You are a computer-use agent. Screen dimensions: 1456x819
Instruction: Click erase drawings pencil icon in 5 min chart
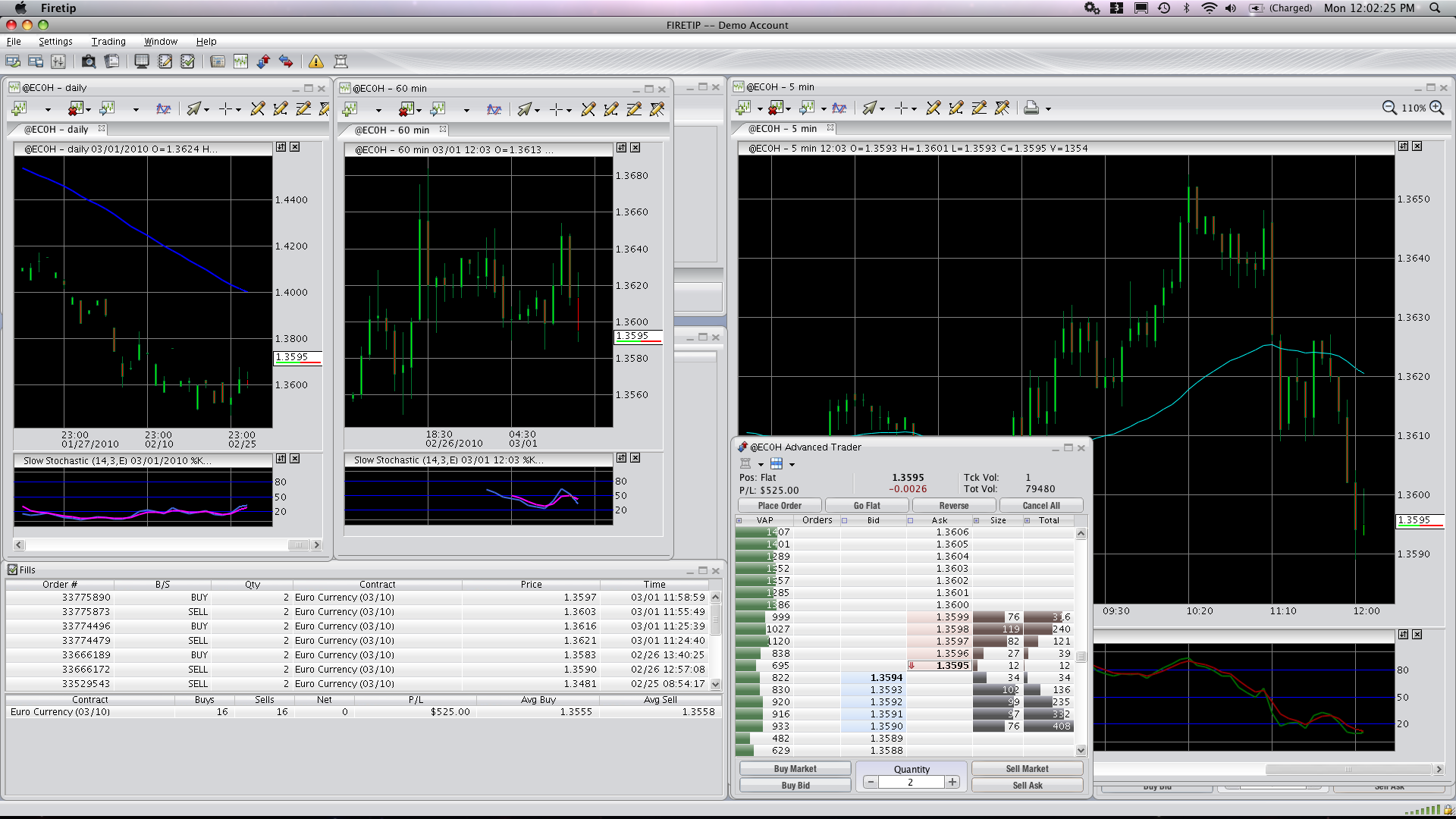(x=1002, y=108)
